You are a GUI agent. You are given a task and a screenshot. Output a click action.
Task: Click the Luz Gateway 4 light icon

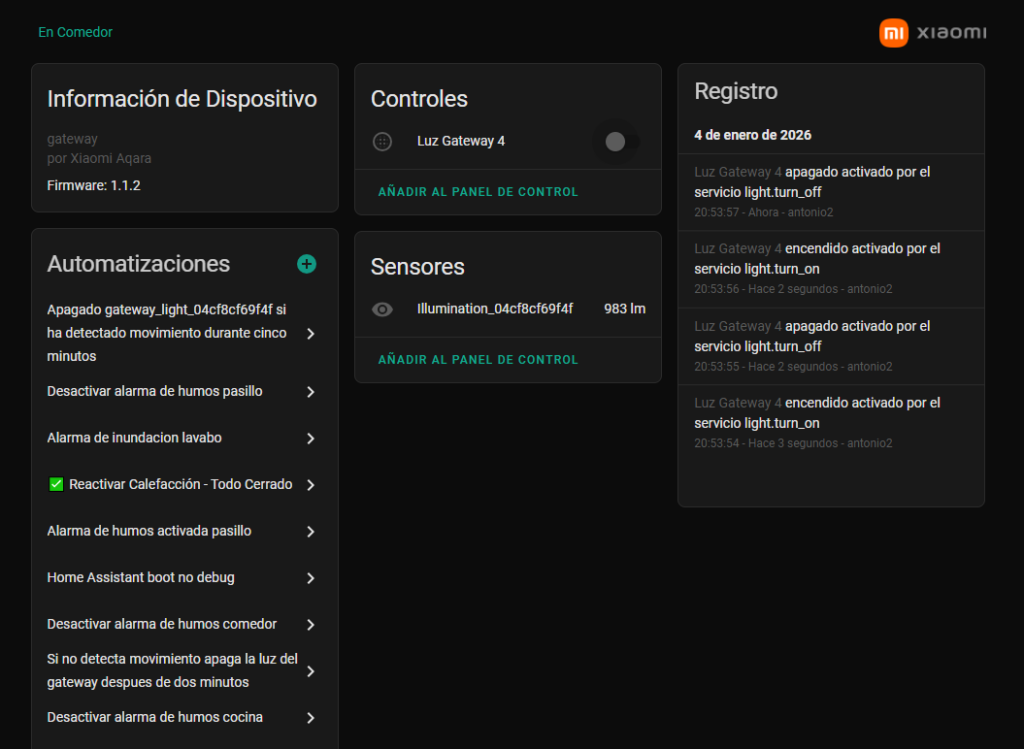(382, 142)
